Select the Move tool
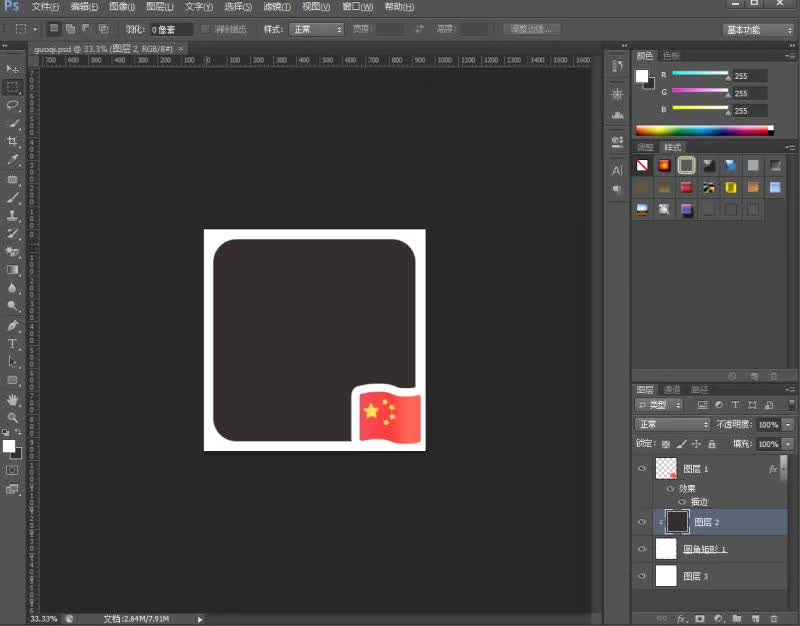 click(x=13, y=68)
